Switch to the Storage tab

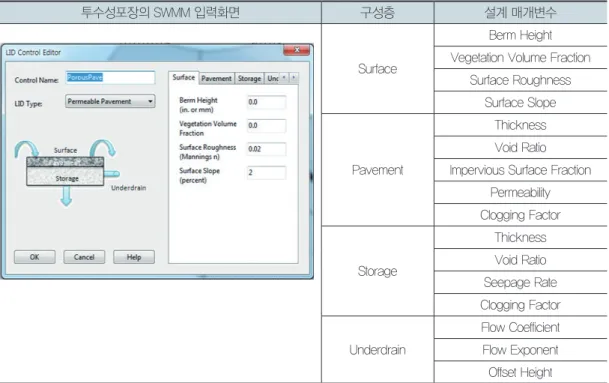(249, 78)
